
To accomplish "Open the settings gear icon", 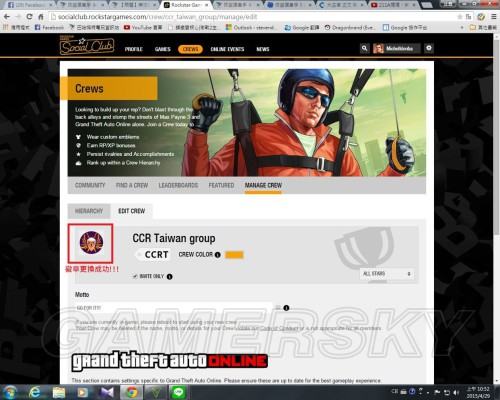I will (429, 48).
